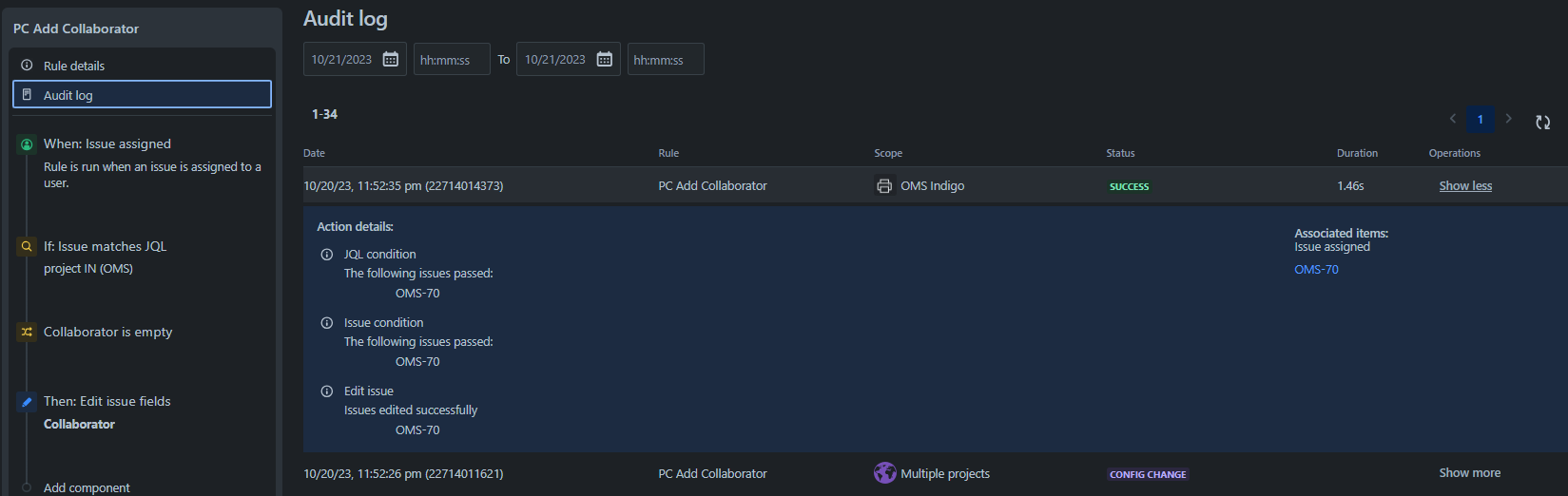Open the start date calendar picker icon
This screenshot has height=496, width=1568.
pos(391,59)
